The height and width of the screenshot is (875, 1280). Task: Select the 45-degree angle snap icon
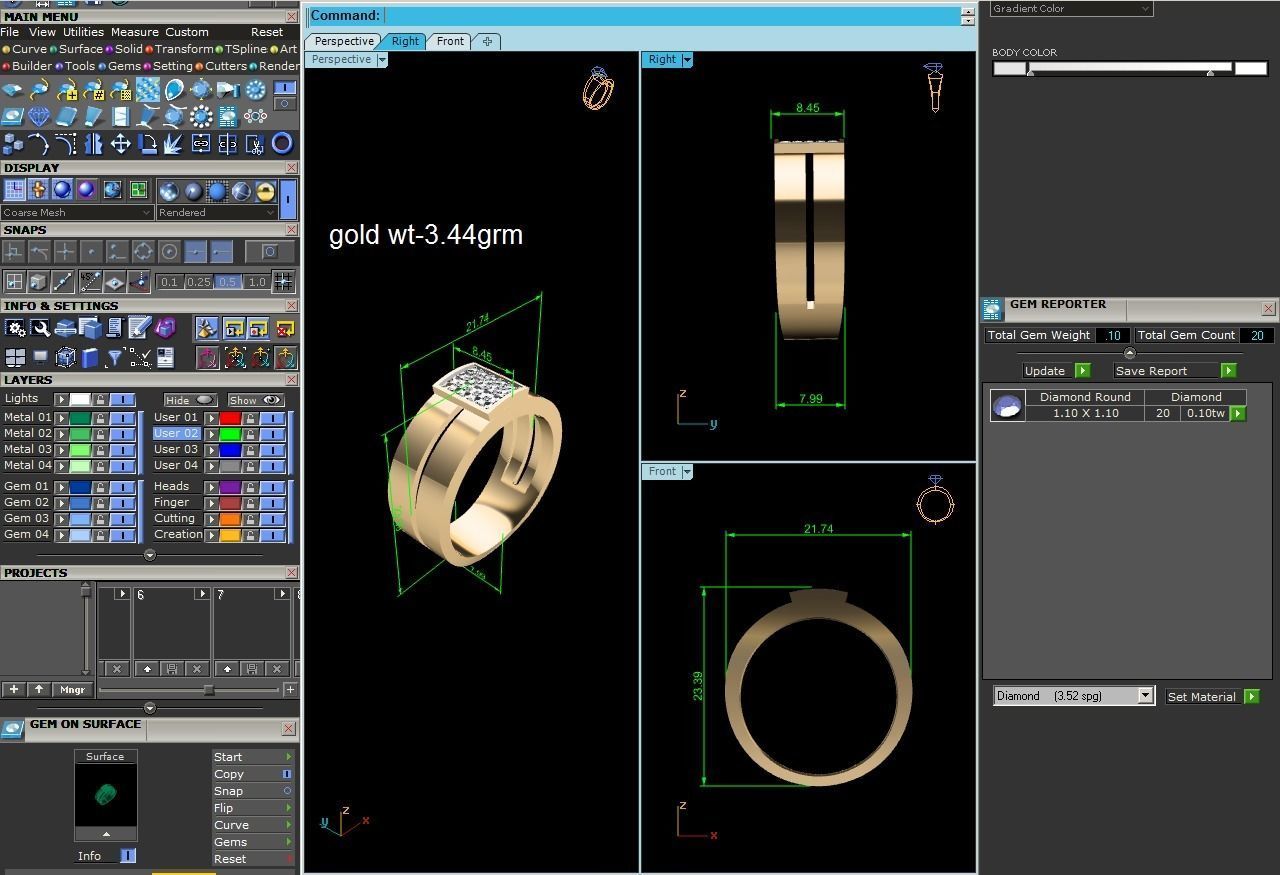pyautogui.click(x=90, y=282)
